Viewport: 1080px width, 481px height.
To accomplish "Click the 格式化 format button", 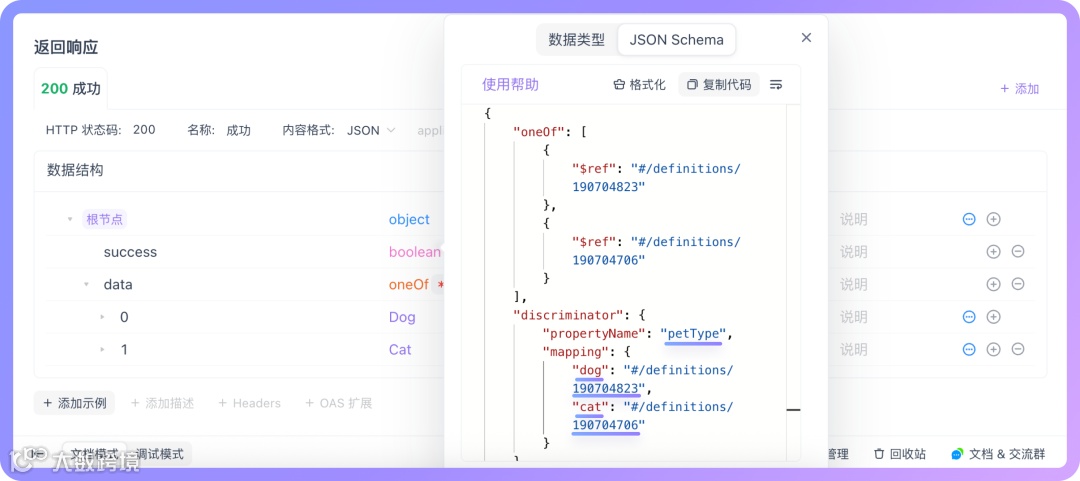I will pyautogui.click(x=640, y=85).
